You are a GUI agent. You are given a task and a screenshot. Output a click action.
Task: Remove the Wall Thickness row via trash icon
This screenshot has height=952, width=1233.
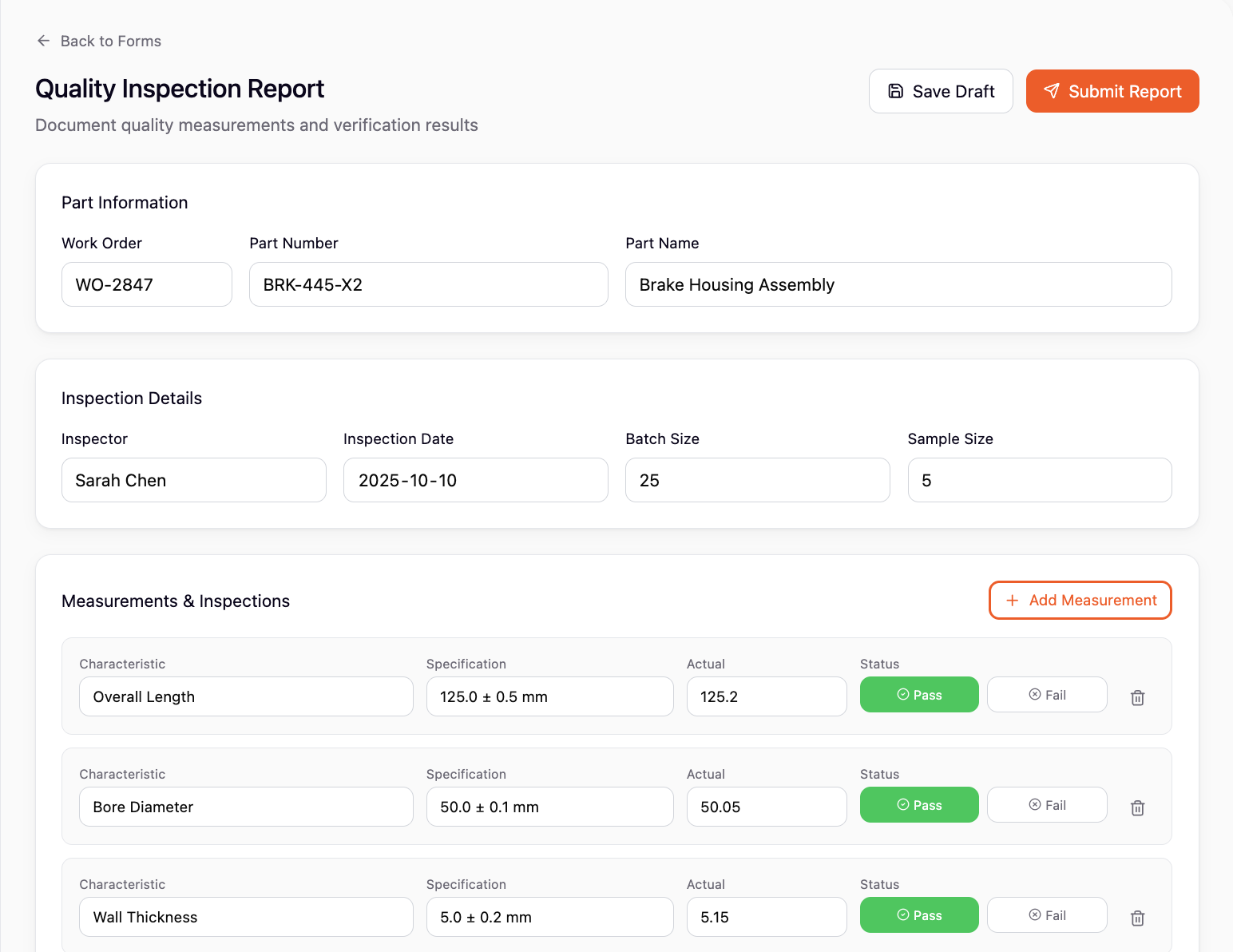[x=1137, y=918]
